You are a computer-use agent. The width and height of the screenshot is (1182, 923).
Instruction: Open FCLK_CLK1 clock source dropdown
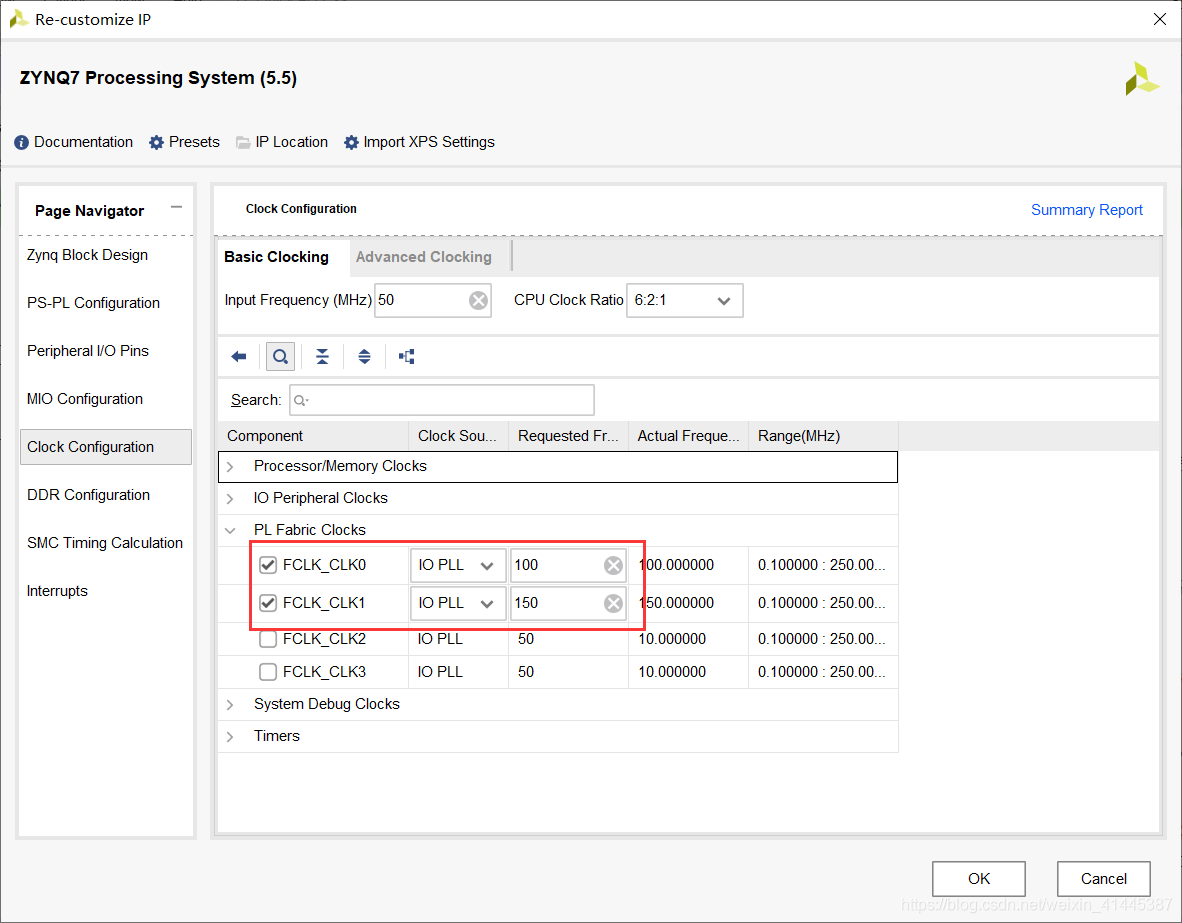click(458, 603)
